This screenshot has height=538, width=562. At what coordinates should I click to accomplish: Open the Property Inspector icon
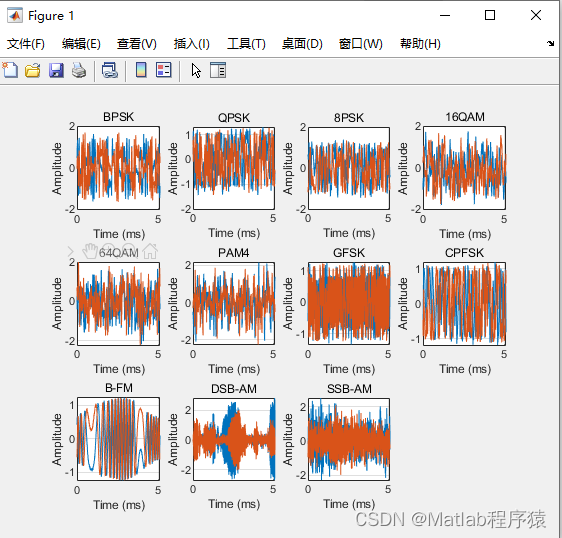click(x=218, y=70)
